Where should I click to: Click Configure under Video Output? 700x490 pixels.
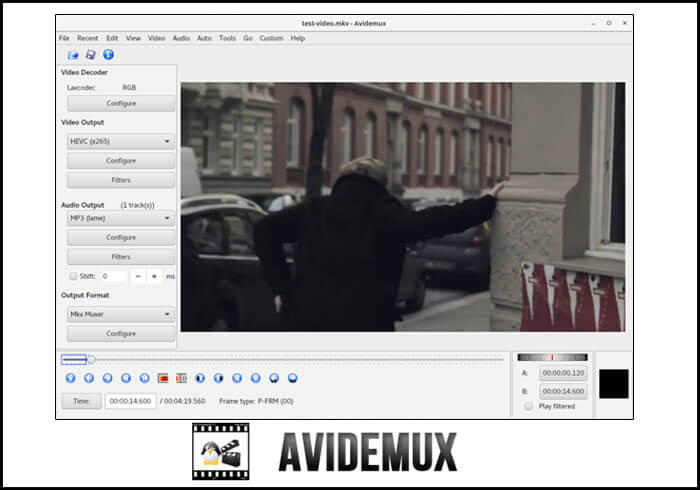tap(121, 161)
